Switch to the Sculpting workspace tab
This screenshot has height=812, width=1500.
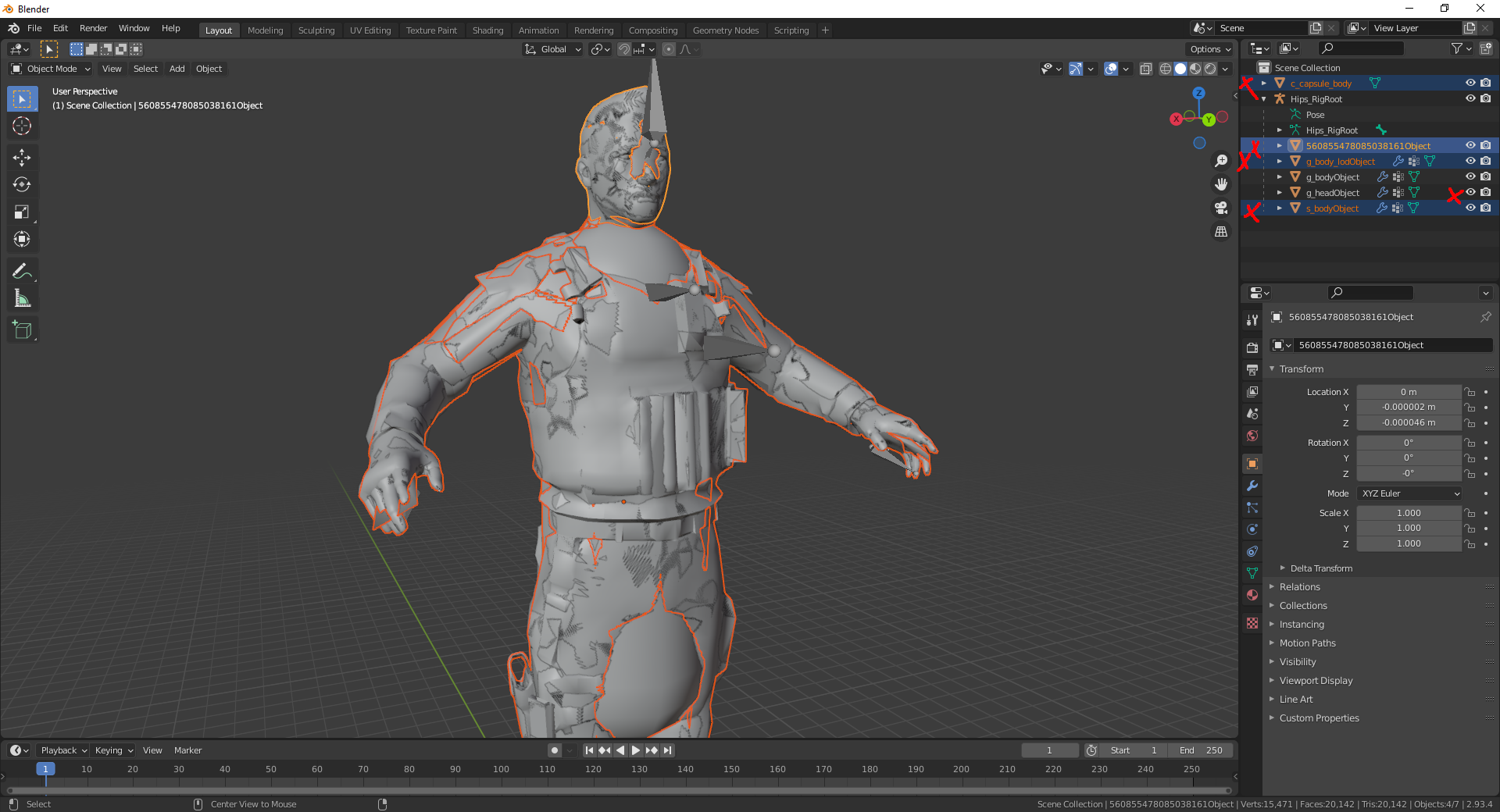(x=316, y=30)
